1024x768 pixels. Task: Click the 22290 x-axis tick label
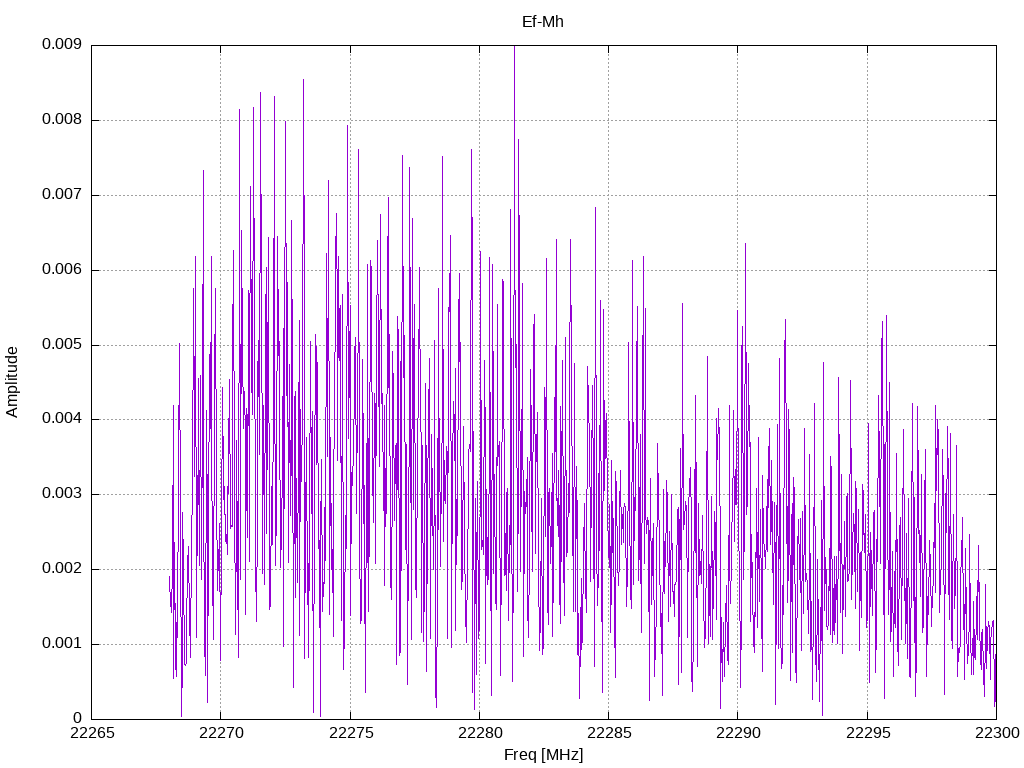pyautogui.click(x=738, y=733)
